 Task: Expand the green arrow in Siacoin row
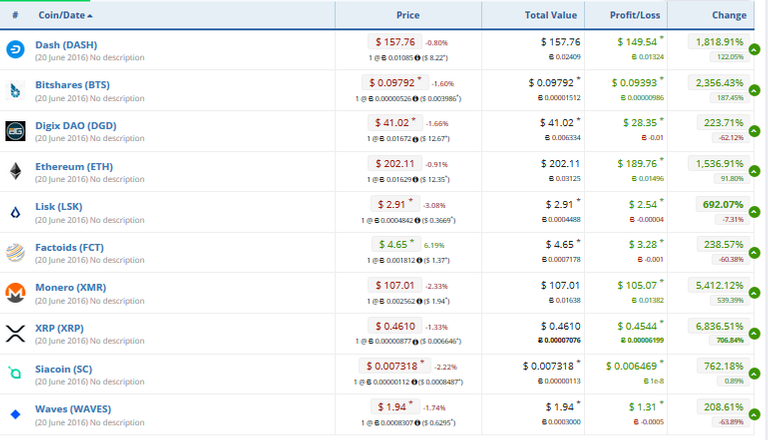point(754,374)
